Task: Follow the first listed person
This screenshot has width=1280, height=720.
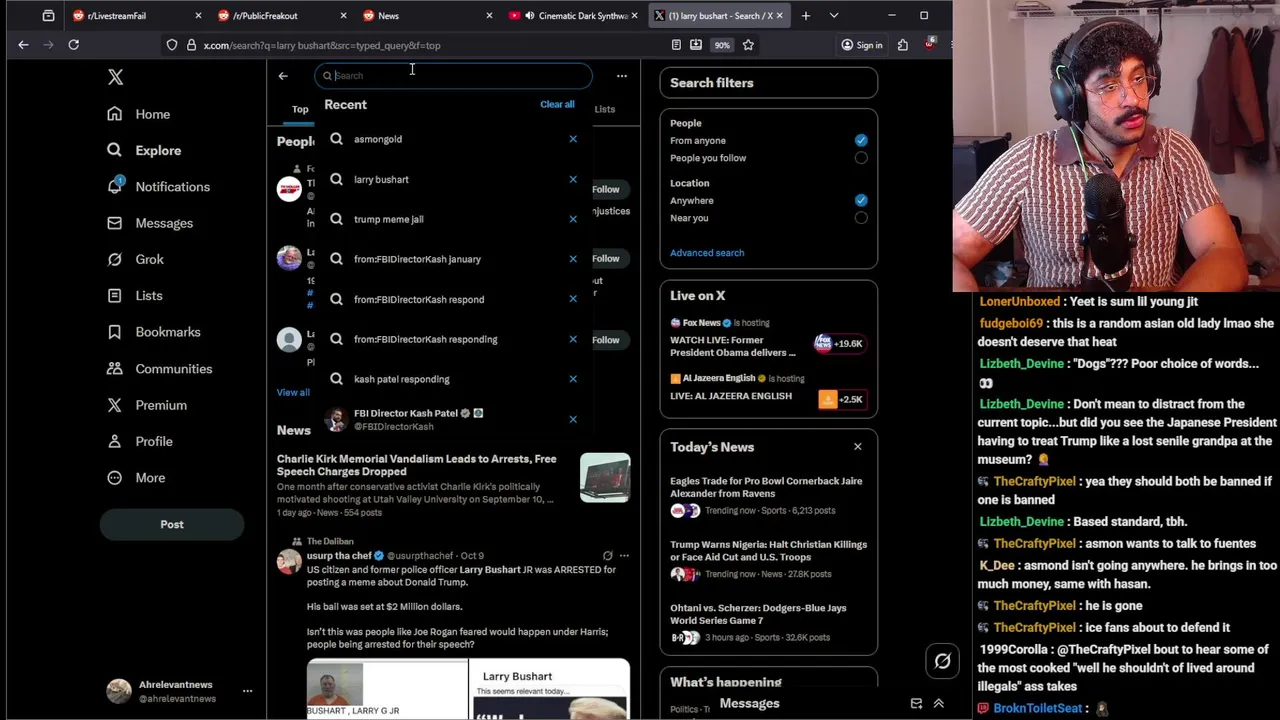Action: click(605, 189)
